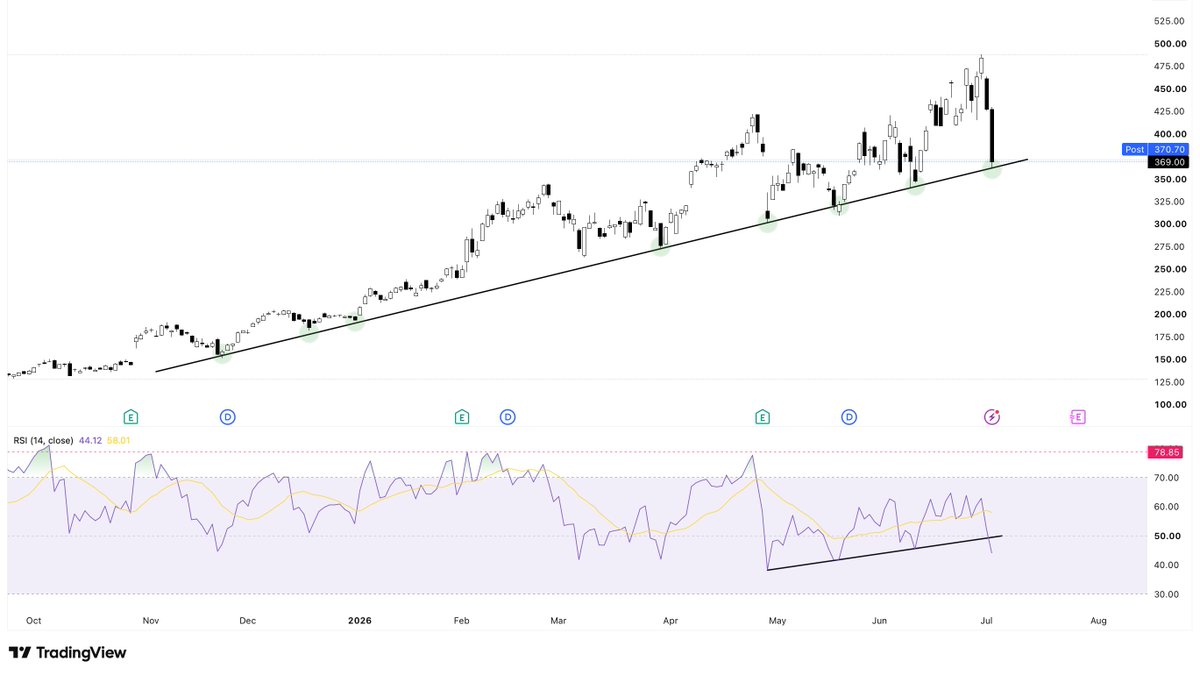Click the Nov label on the time axis
The height and width of the screenshot is (675, 1200).
(x=151, y=621)
